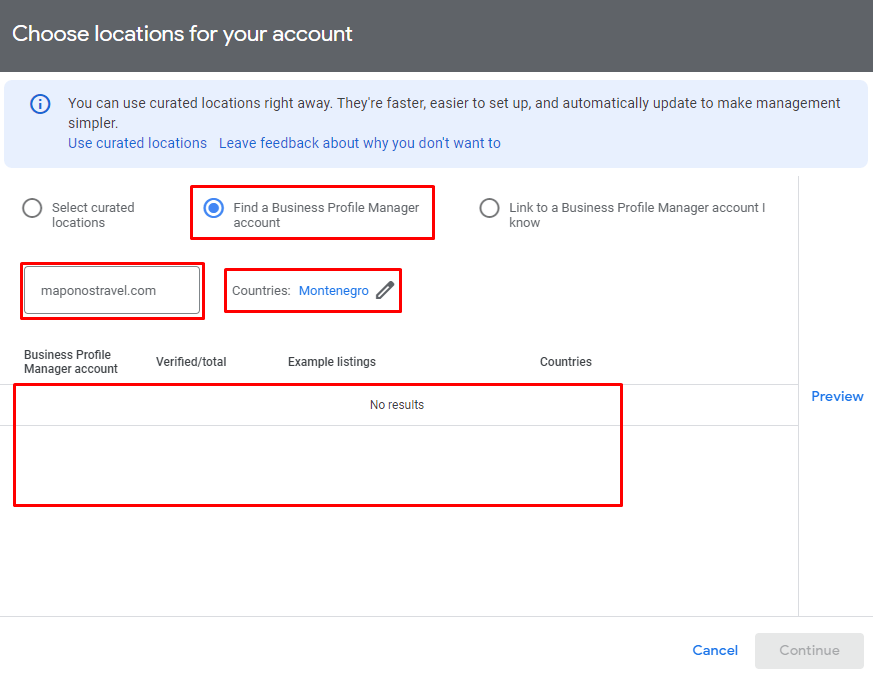Click the Countries: label
Image resolution: width=873 pixels, height=684 pixels.
[x=261, y=291]
